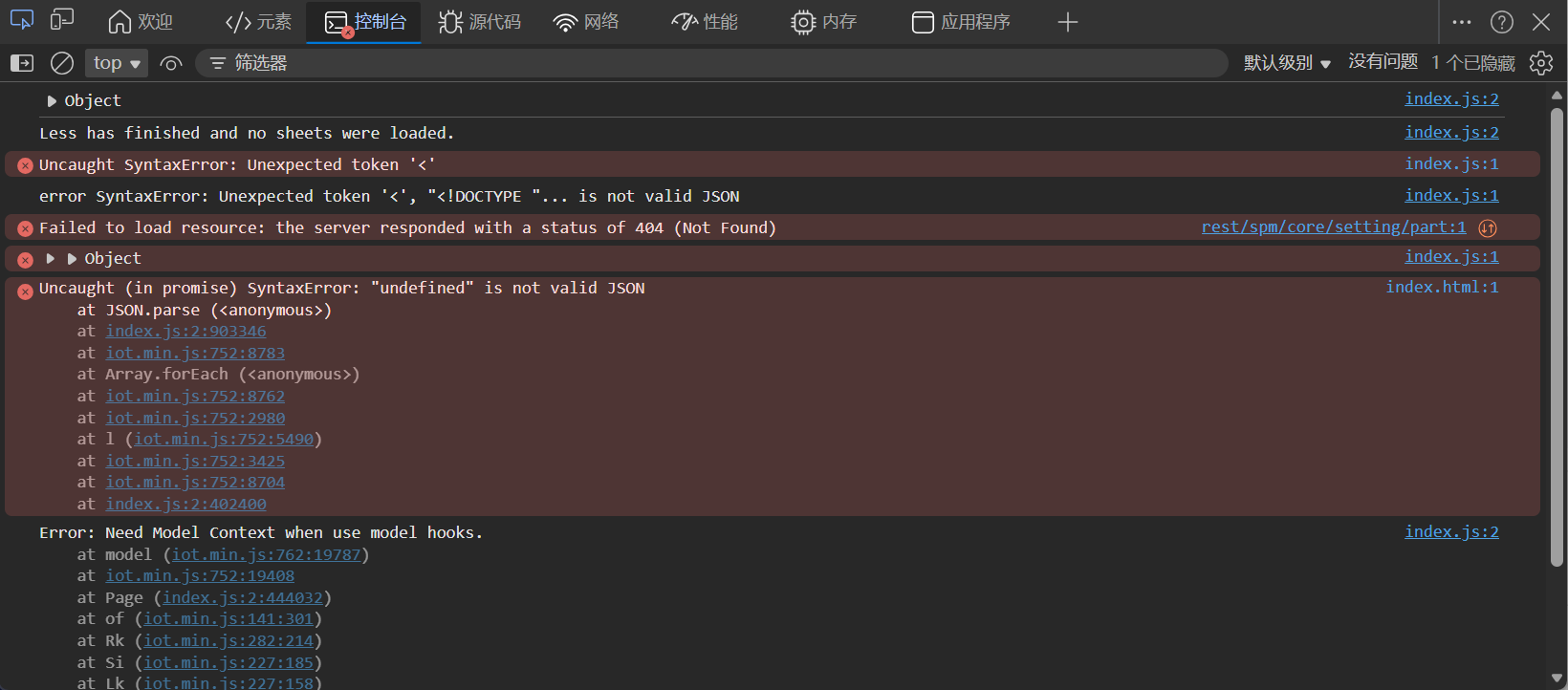This screenshot has width=1568, height=690.
Task: Click console scrollbar up arrow
Action: (x=1557, y=95)
